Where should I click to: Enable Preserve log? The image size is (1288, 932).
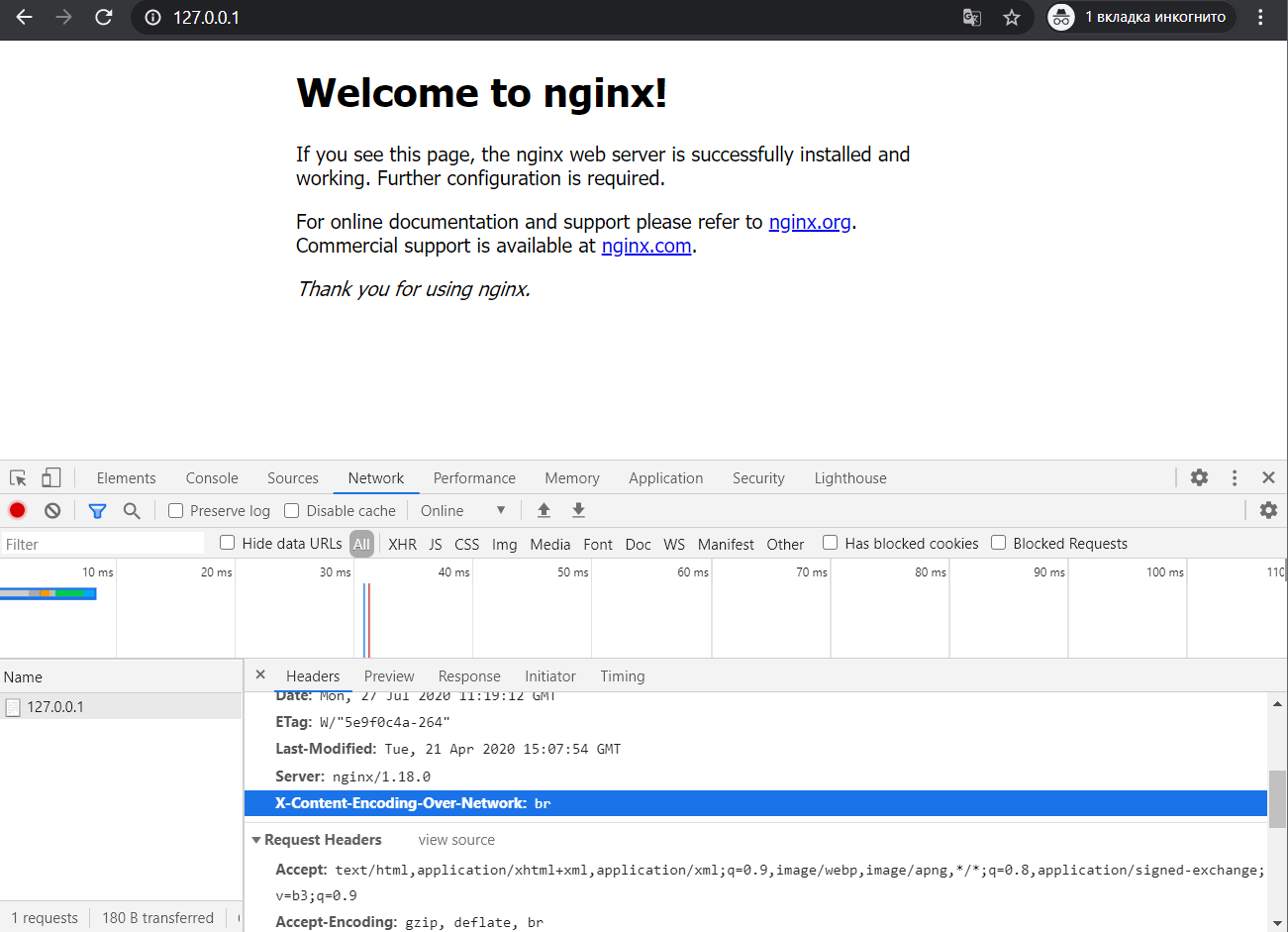(x=176, y=510)
